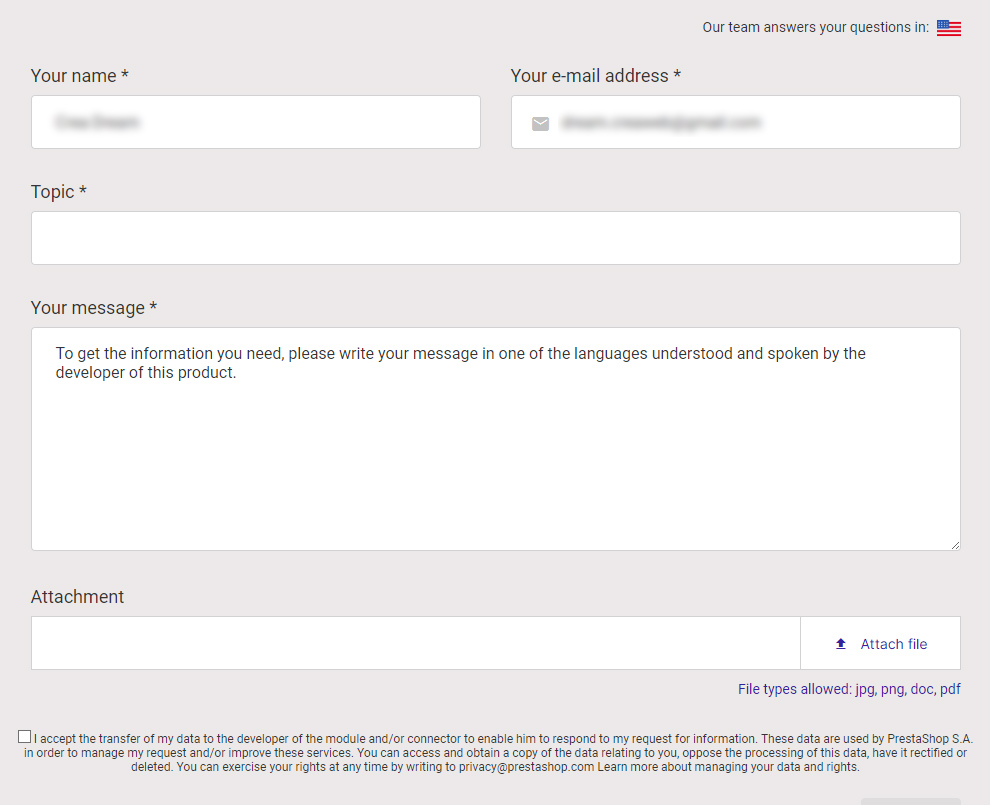Click the partially visible submit button
This screenshot has height=805, width=990.
pos(910,801)
